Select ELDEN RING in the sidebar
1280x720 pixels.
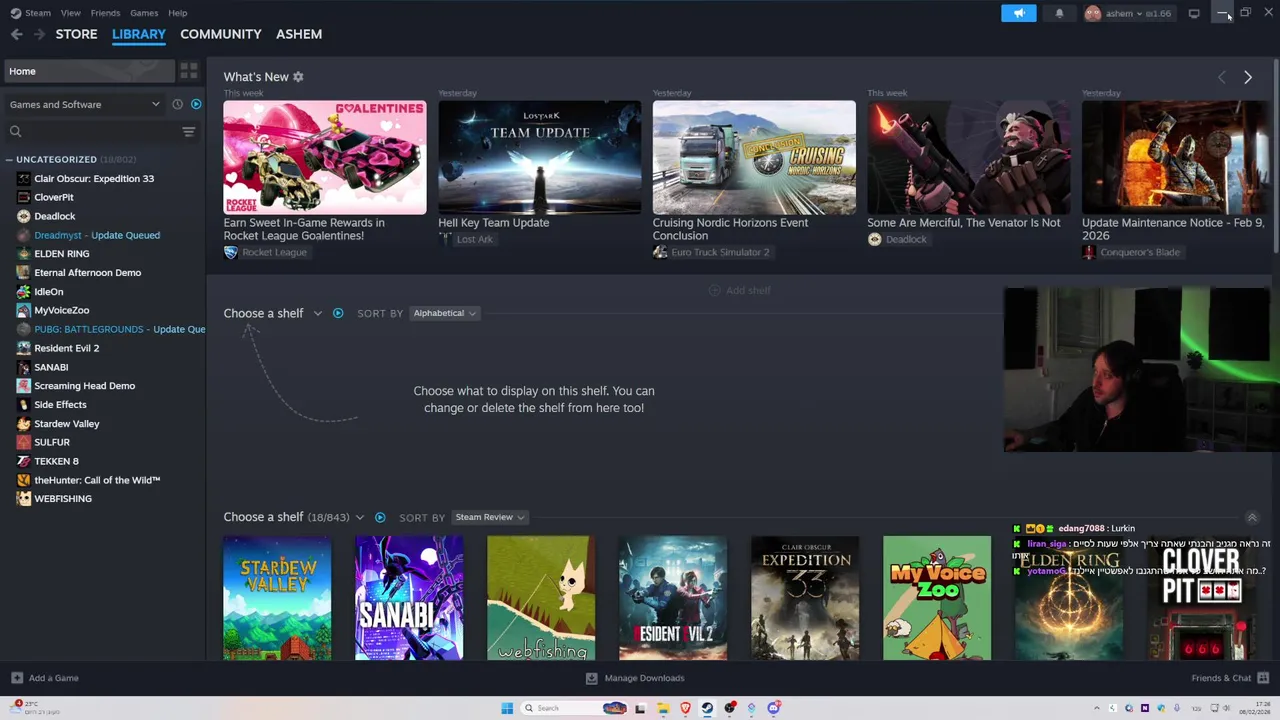click(x=62, y=254)
